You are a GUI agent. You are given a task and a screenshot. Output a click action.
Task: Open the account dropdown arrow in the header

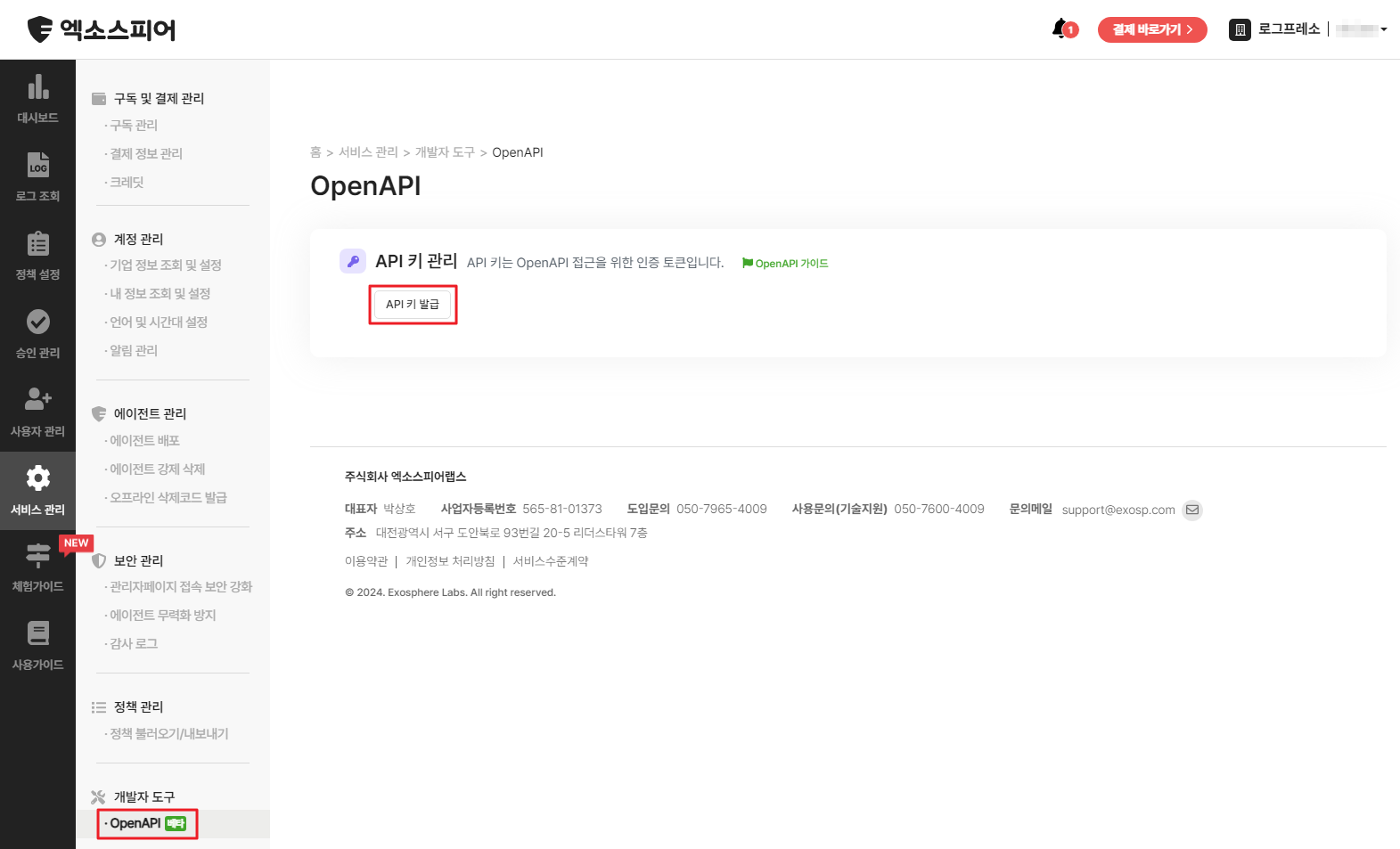click(1384, 29)
